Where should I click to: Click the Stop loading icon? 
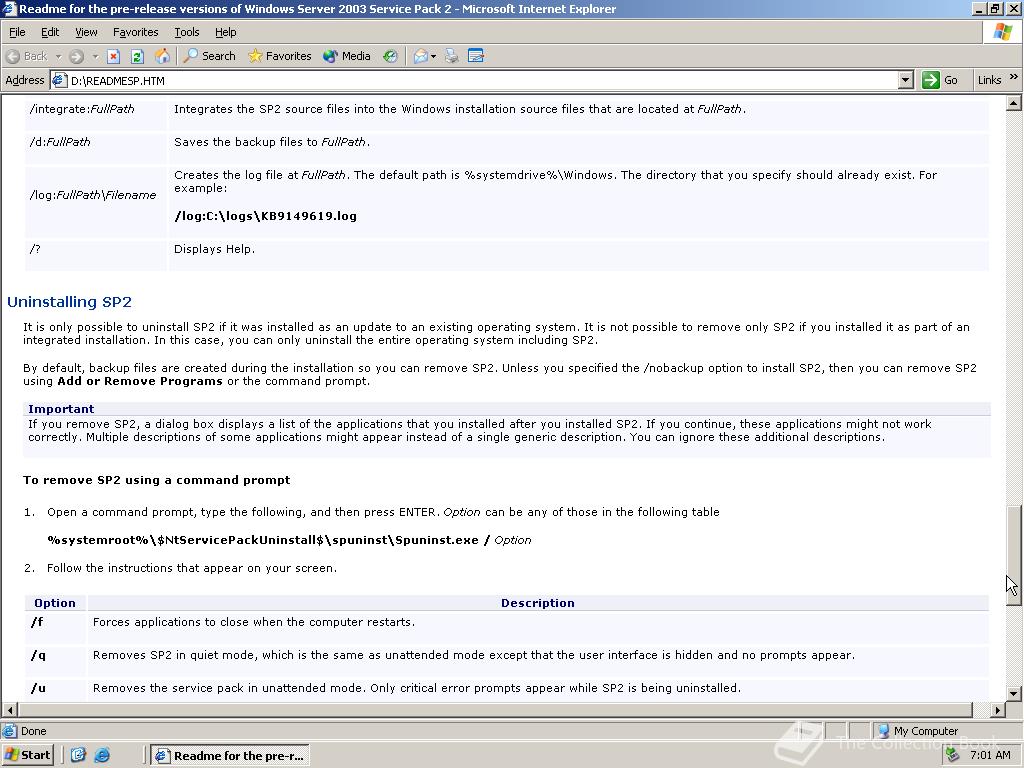click(114, 56)
